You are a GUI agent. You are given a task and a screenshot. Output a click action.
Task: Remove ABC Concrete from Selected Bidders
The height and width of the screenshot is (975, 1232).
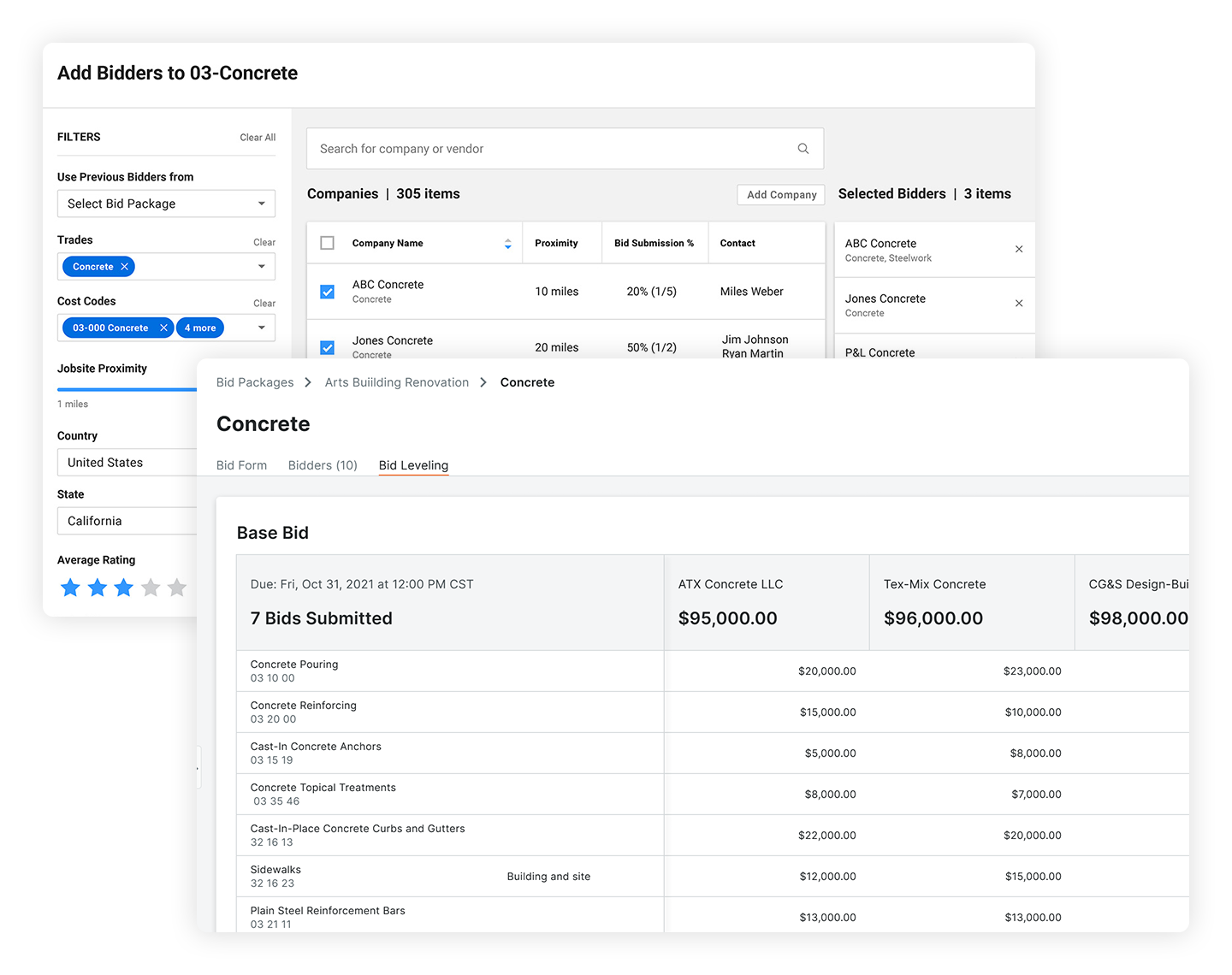[x=1019, y=249]
